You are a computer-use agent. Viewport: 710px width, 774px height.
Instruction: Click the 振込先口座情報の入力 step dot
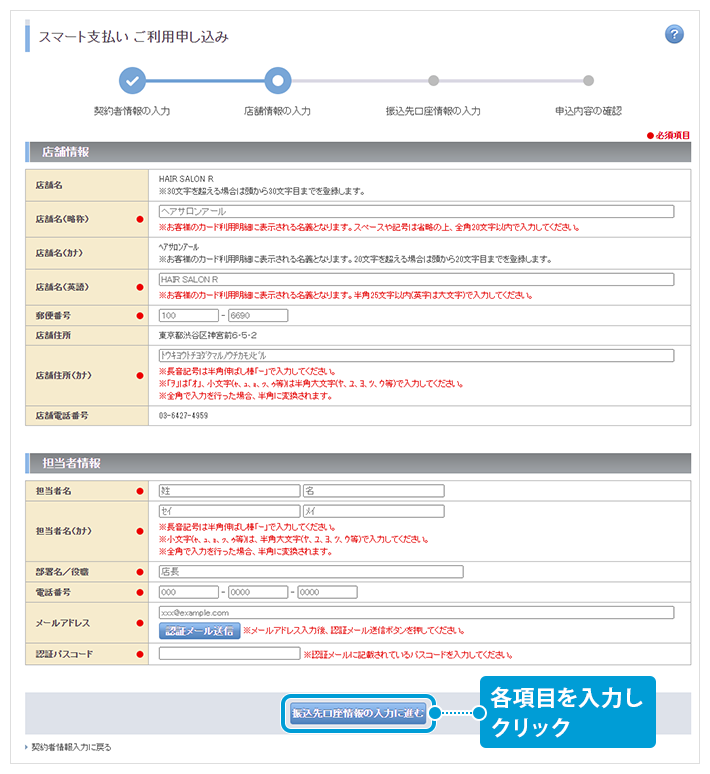[433, 81]
